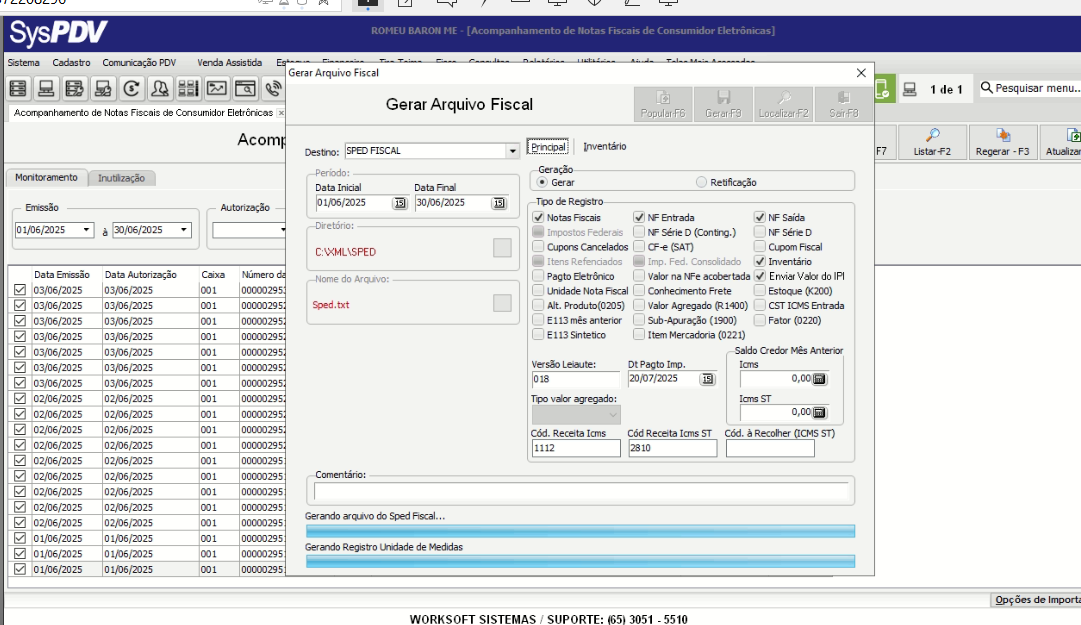Viewport: 1081px width, 625px height.
Task: Open the Data Final calendar picker
Action: (498, 203)
